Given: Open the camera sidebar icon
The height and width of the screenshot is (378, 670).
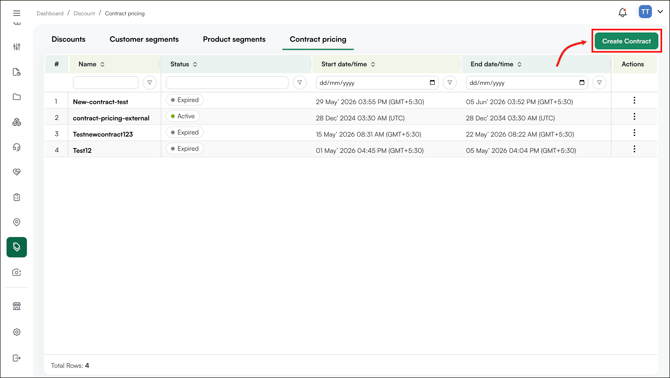Looking at the screenshot, I should tap(17, 272).
